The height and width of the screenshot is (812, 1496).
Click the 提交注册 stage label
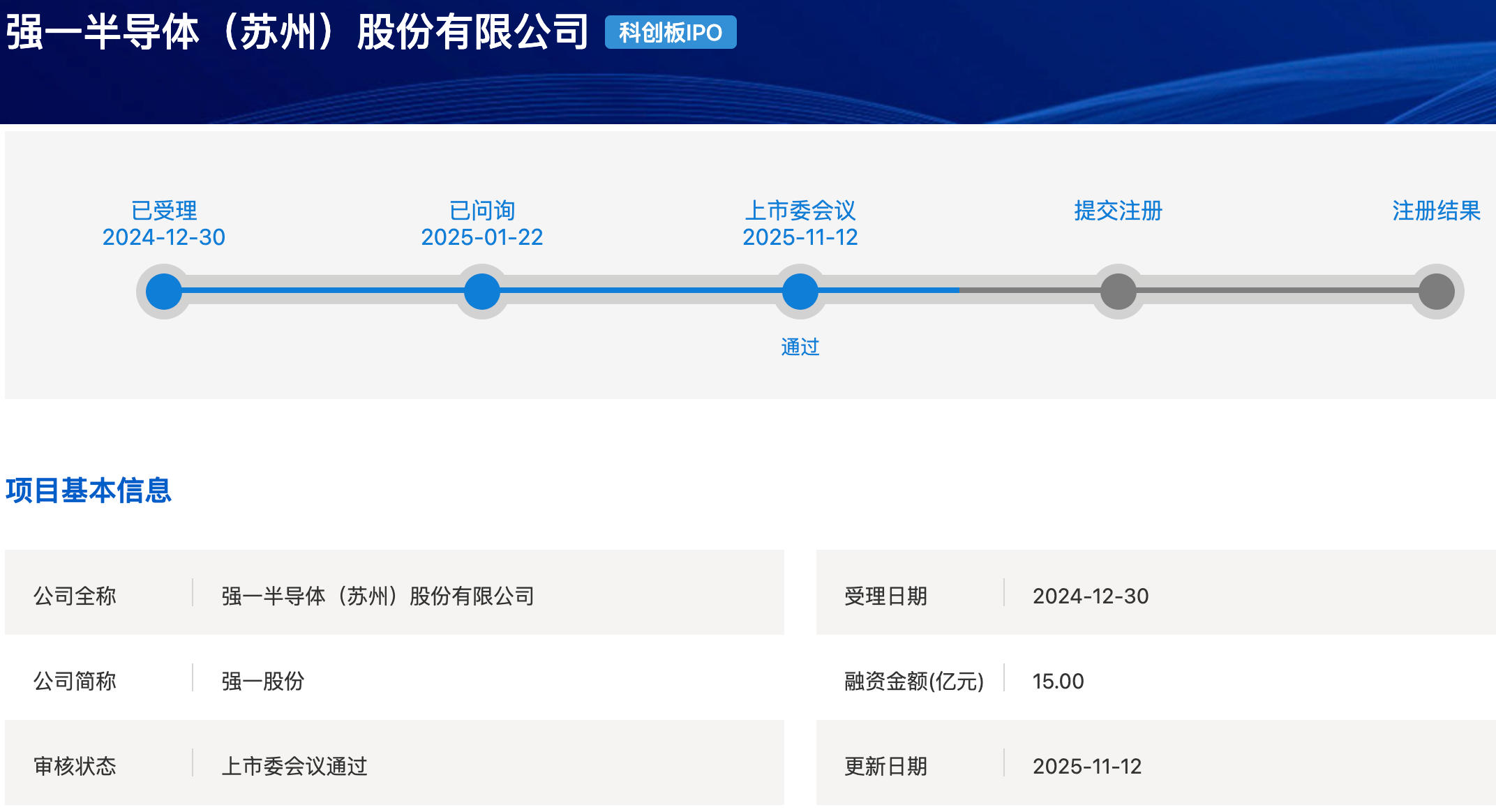pos(1119,210)
